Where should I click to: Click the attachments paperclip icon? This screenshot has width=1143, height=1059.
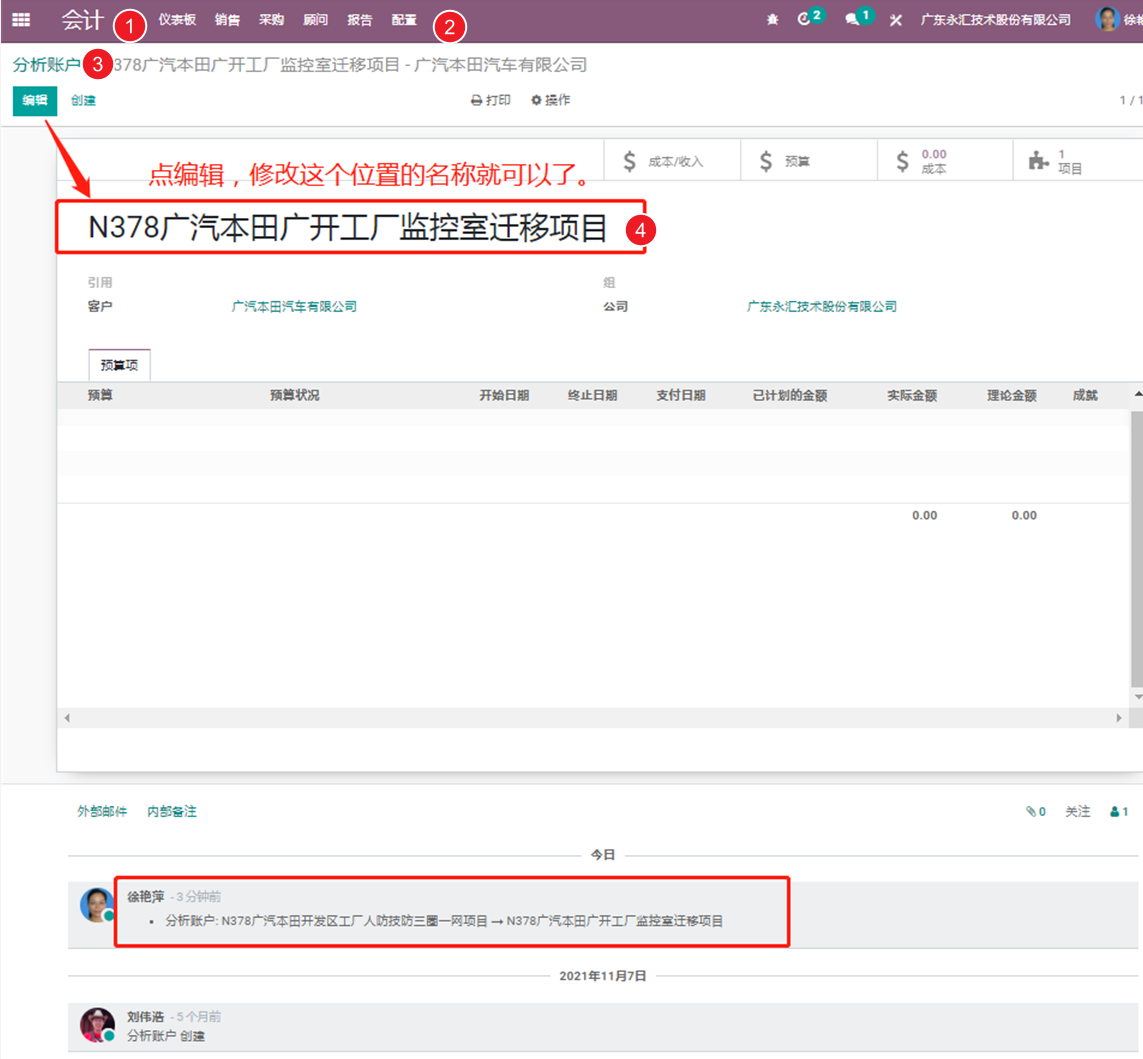click(x=1035, y=812)
